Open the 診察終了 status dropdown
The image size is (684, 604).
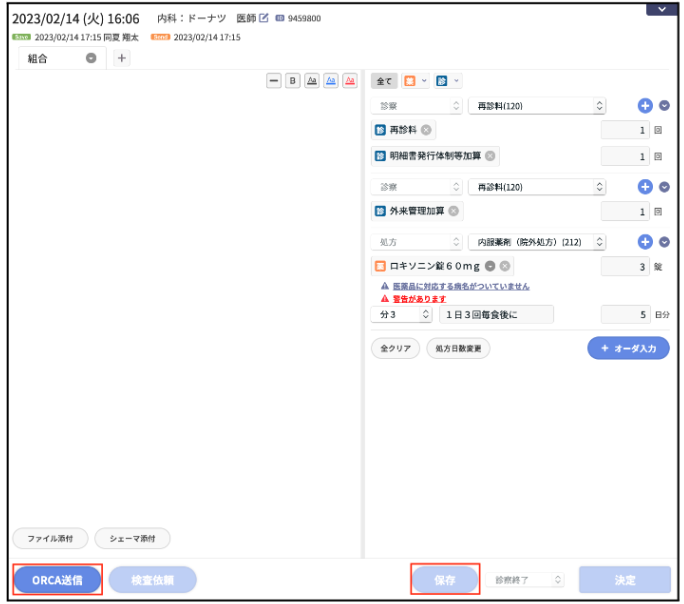[x=528, y=579]
